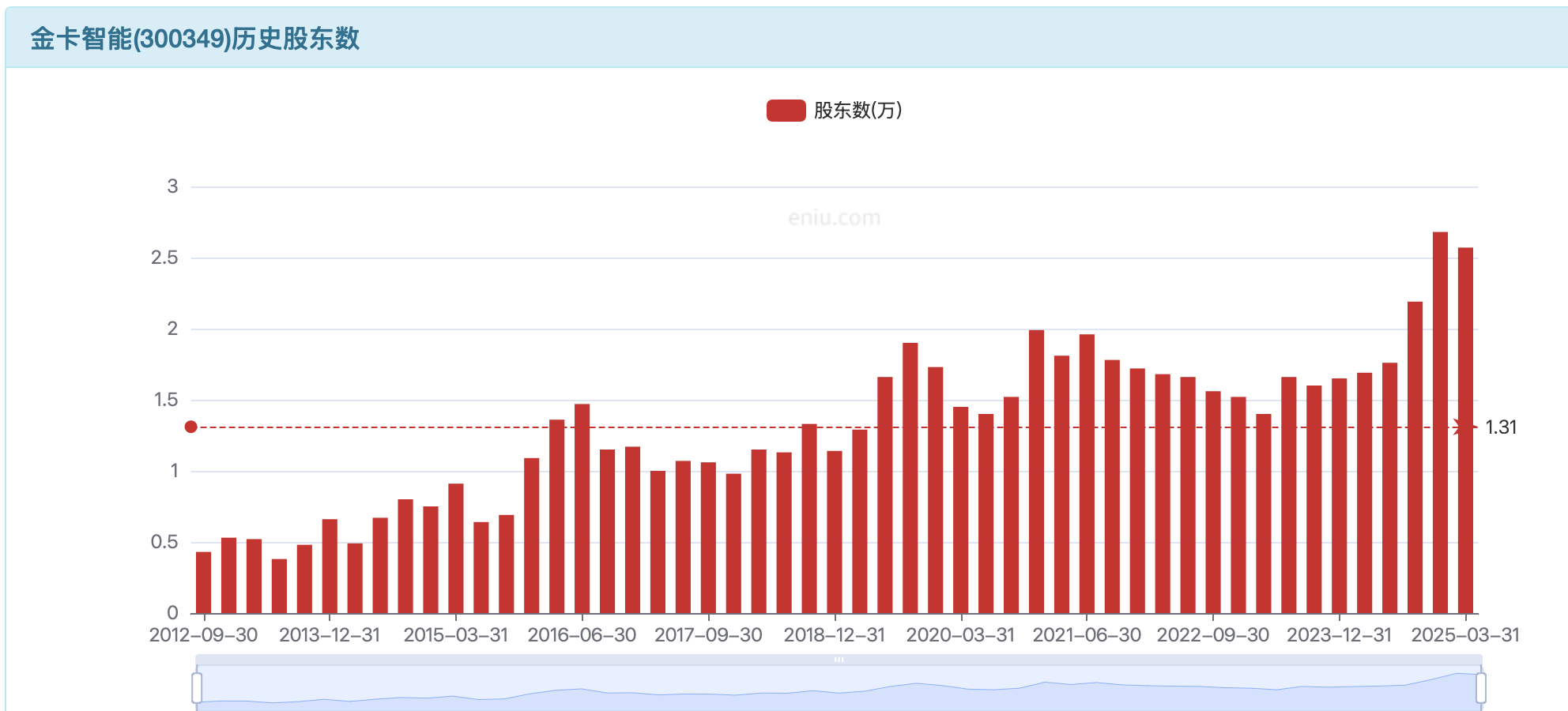This screenshot has height=711, width=1568.
Task: Click the 1.31 average line label
Action: (x=1501, y=427)
